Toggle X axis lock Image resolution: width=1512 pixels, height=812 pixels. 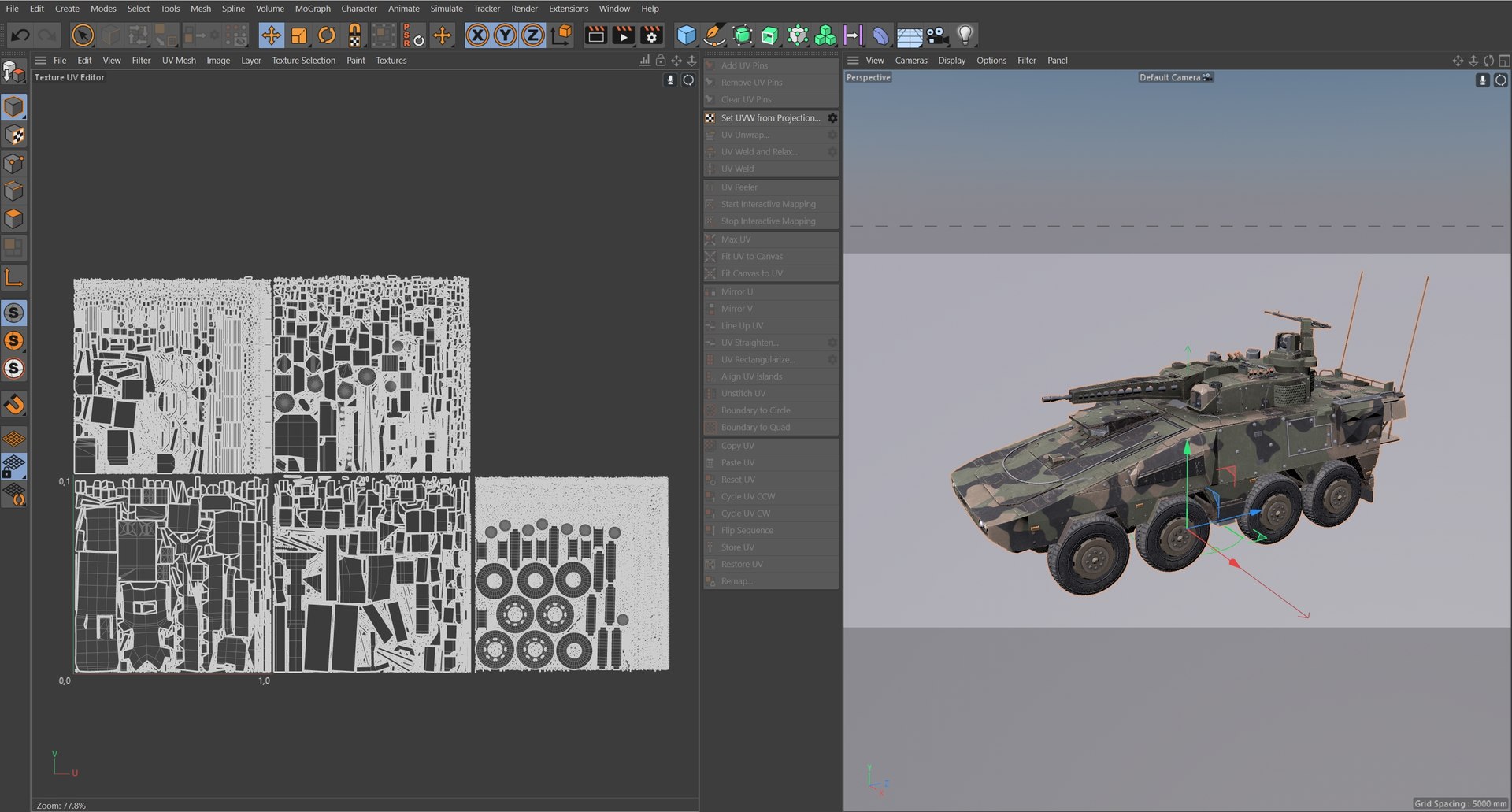click(477, 35)
